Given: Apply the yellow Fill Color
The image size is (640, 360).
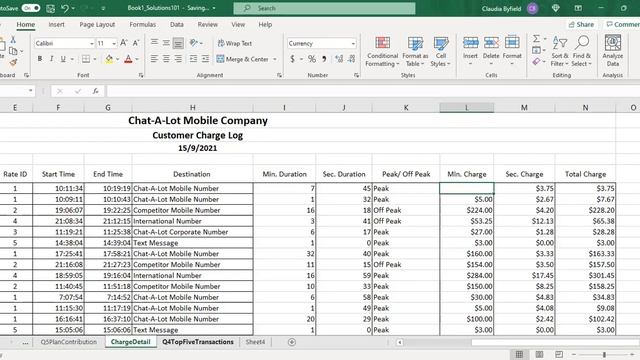Looking at the screenshot, I should coord(109,59).
